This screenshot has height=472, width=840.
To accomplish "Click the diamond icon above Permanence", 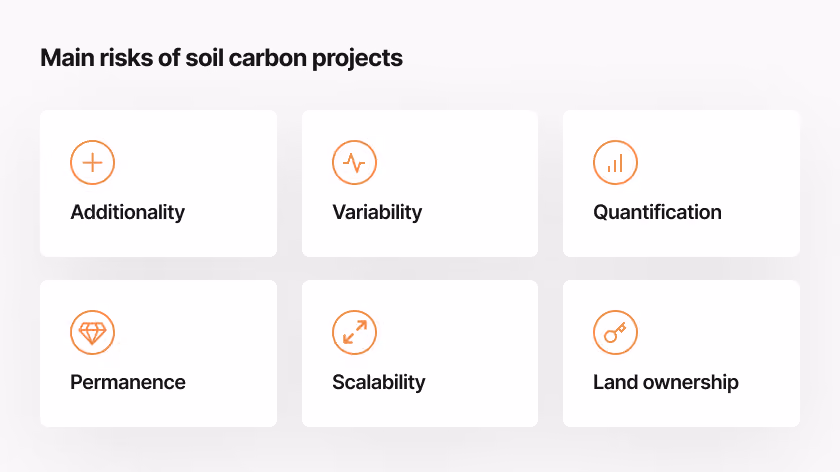I will coord(92,332).
